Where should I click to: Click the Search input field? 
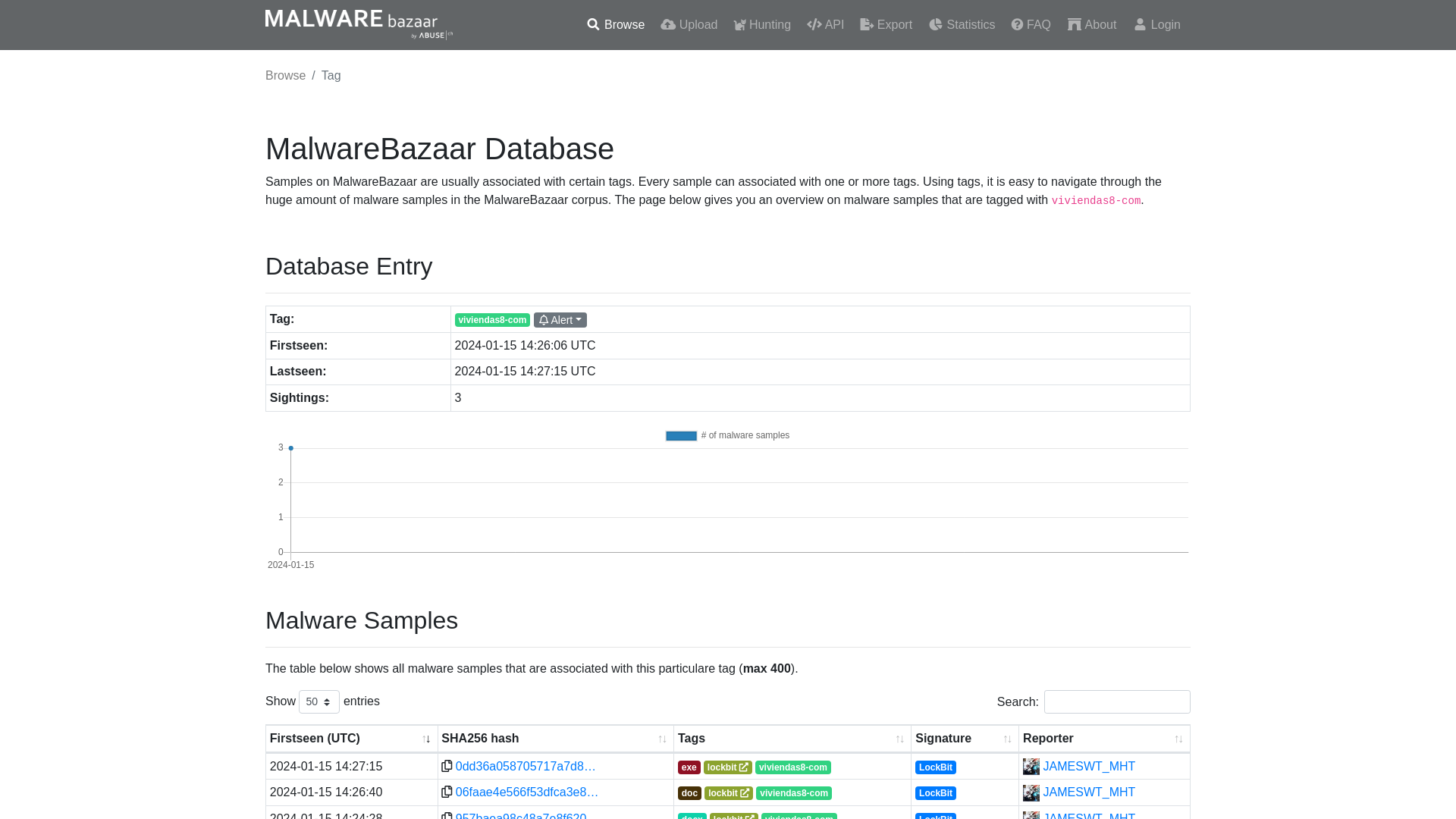pos(1117,701)
